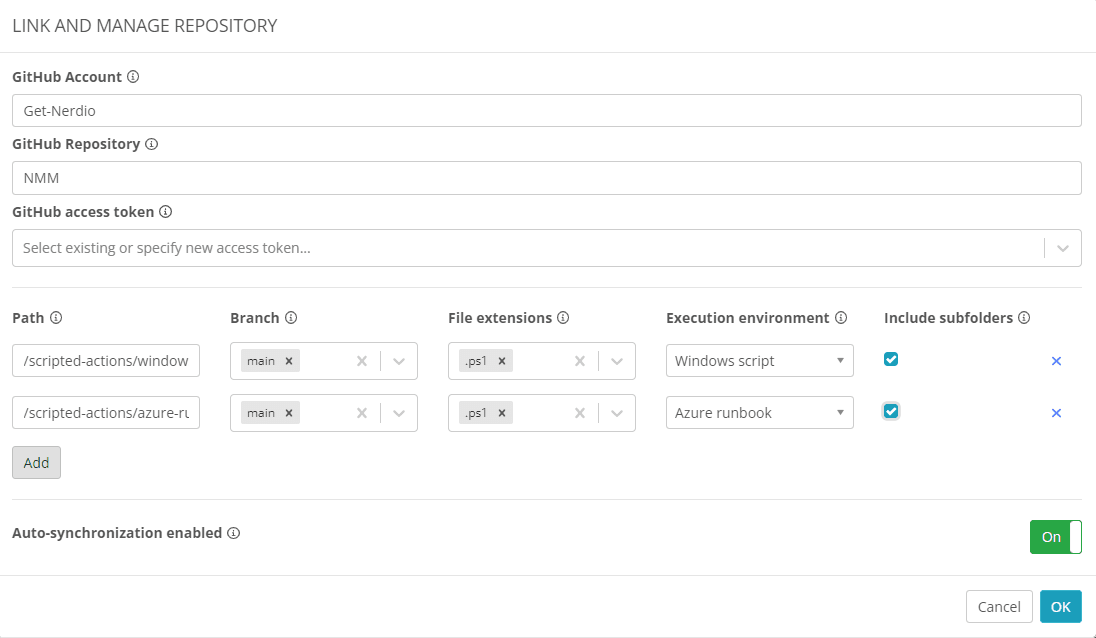Image resolution: width=1096 pixels, height=638 pixels.
Task: Click the GitHub Repository input field
Action: pyautogui.click(x=546, y=178)
